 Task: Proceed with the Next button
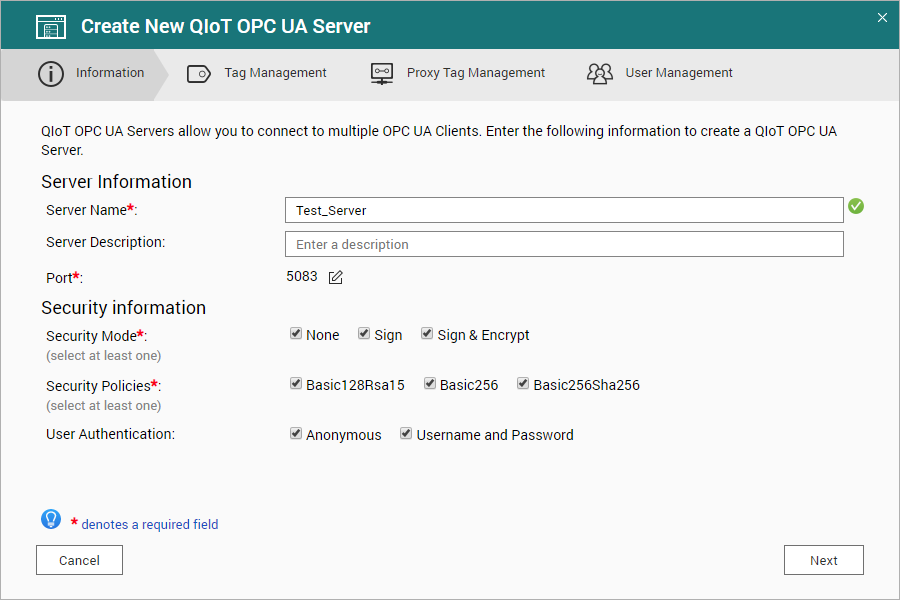point(824,560)
